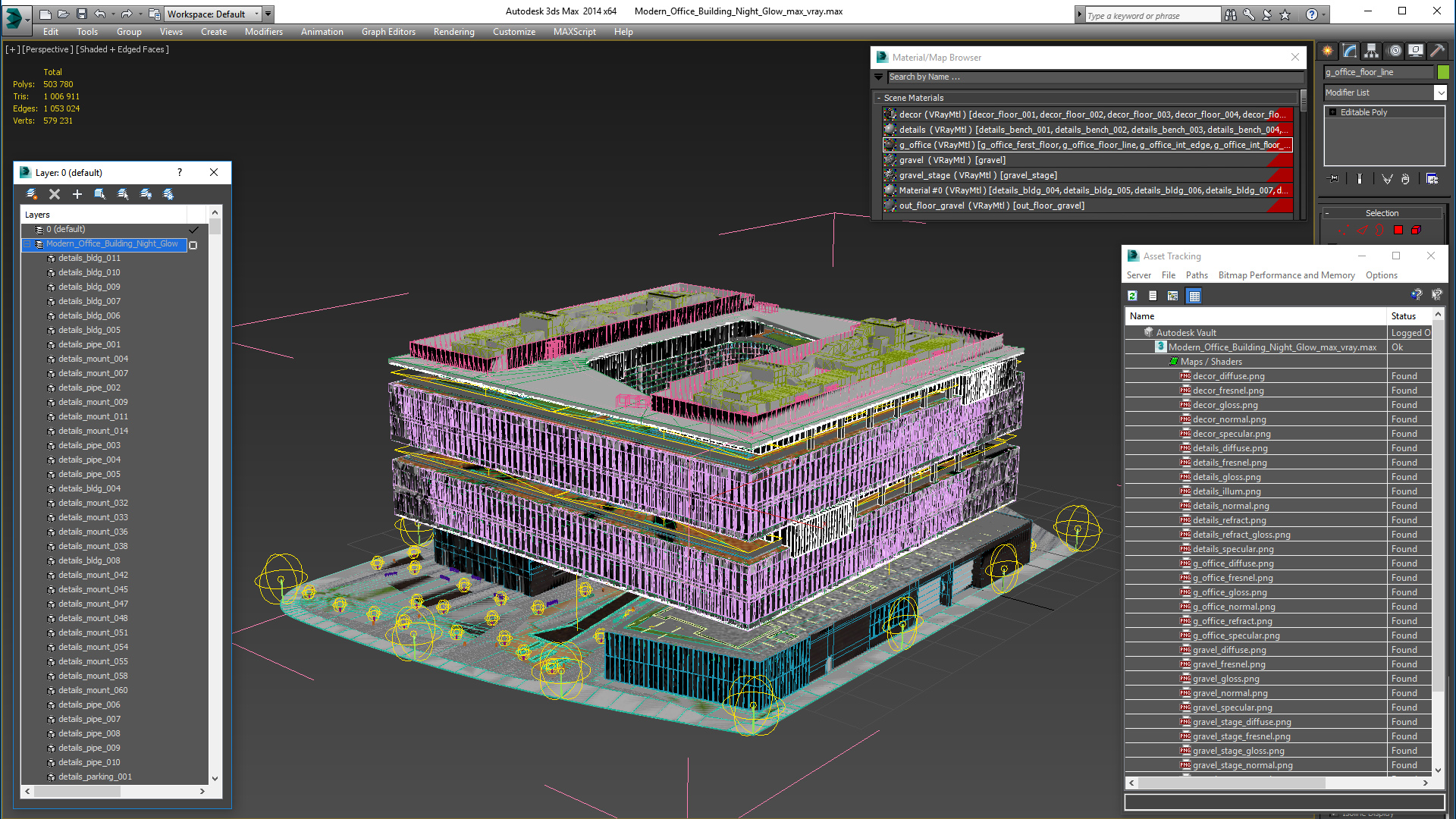1456x819 pixels.
Task: Click the green object color swatch
Action: tap(1443, 72)
